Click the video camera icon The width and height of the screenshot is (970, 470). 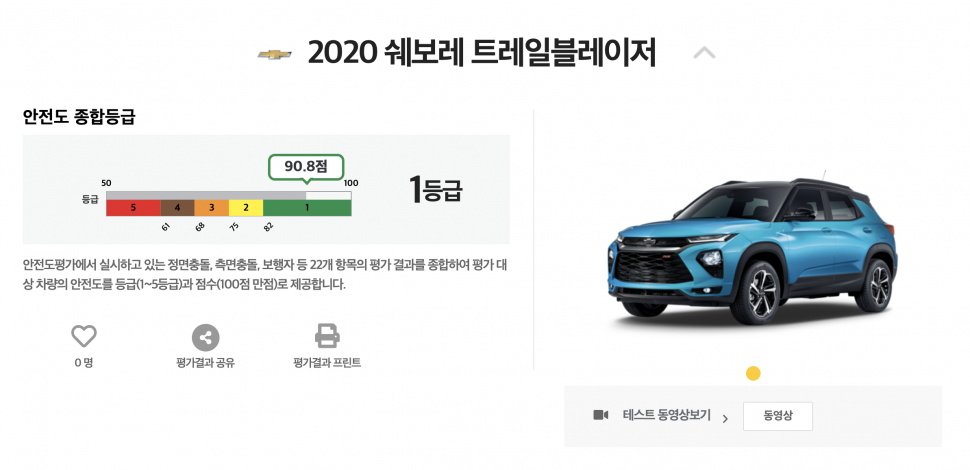[601, 415]
